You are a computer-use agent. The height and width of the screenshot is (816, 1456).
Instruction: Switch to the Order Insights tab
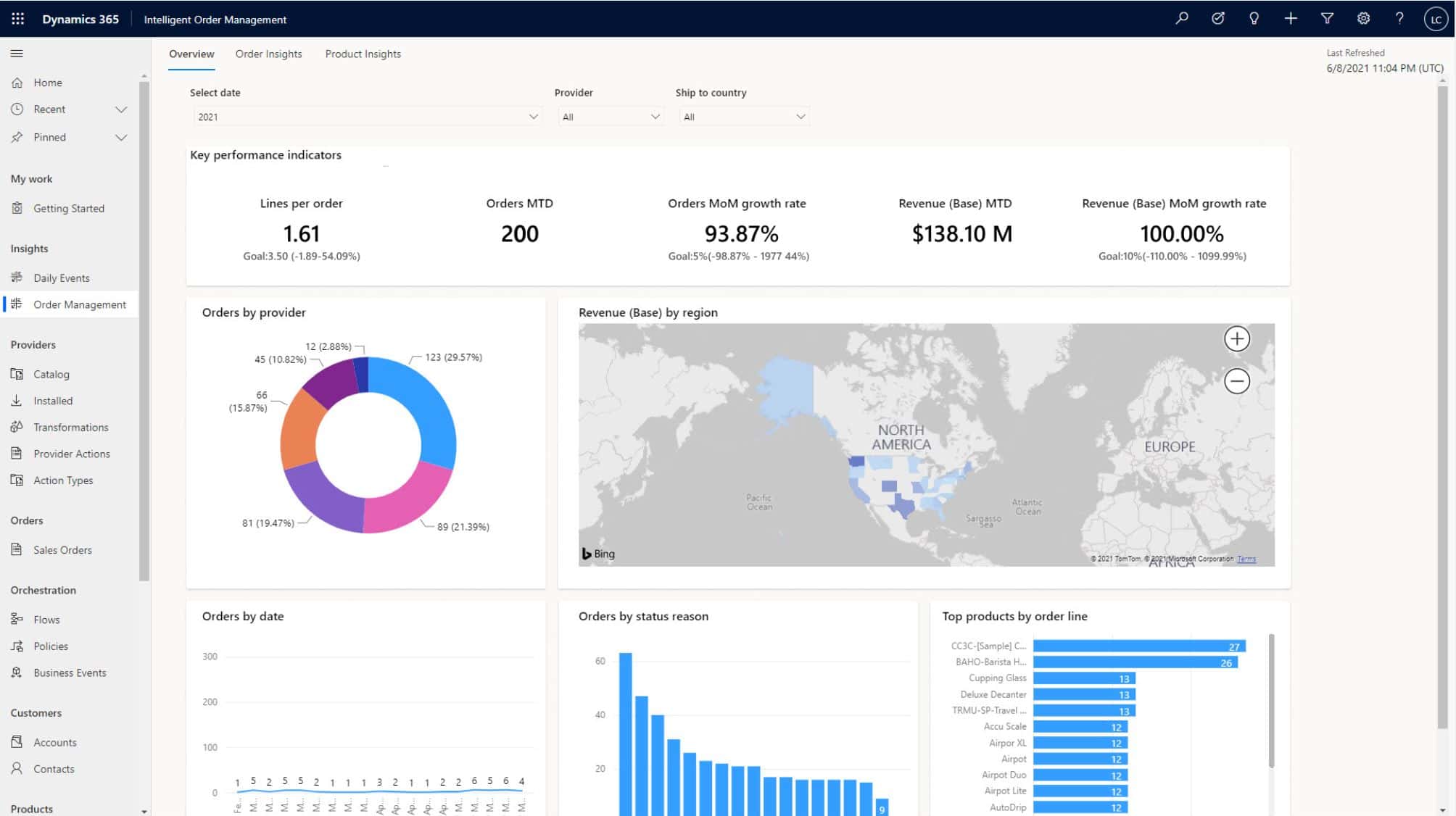[268, 53]
